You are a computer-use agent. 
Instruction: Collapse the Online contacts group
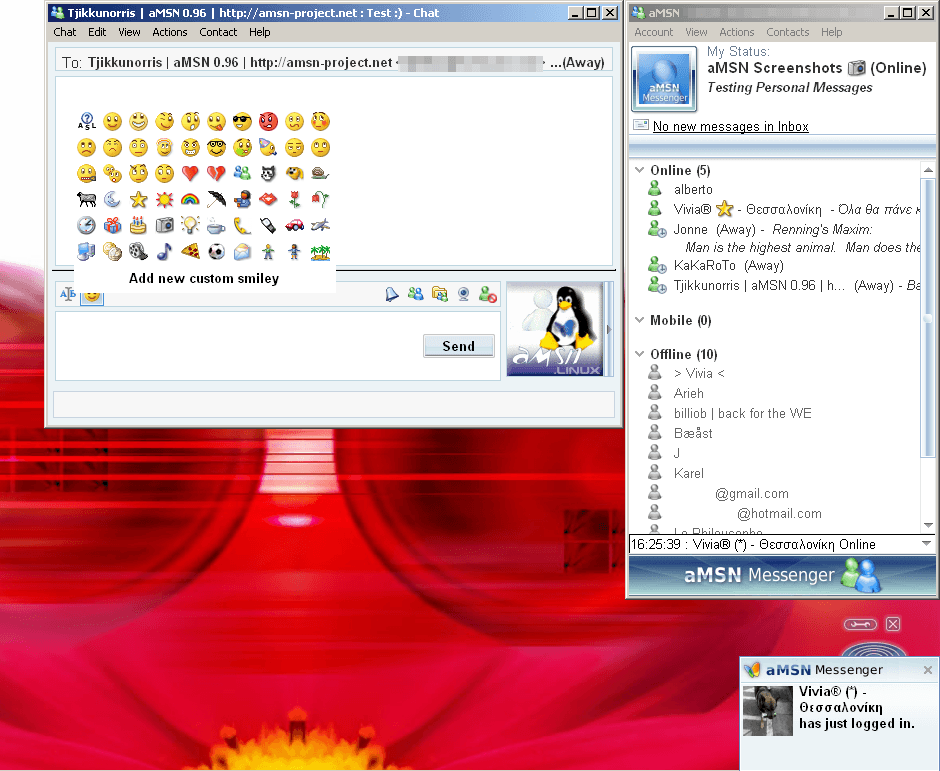[x=639, y=170]
